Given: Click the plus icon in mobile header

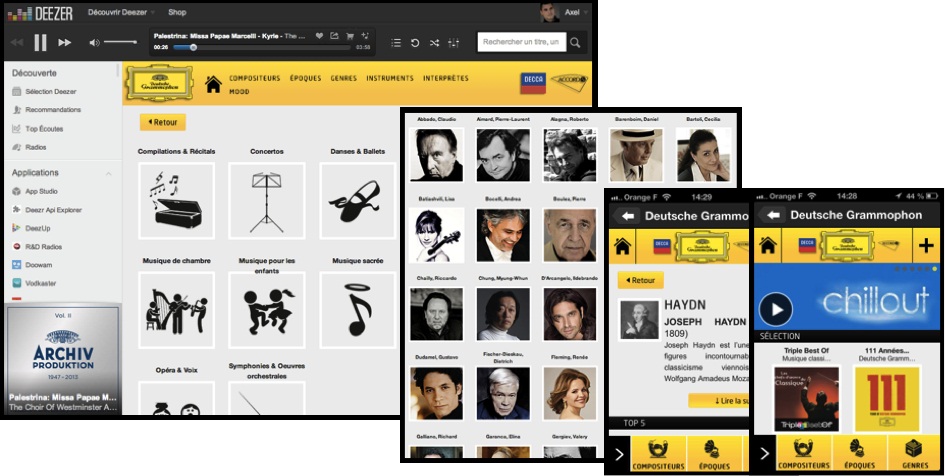Looking at the screenshot, I should coord(925,245).
